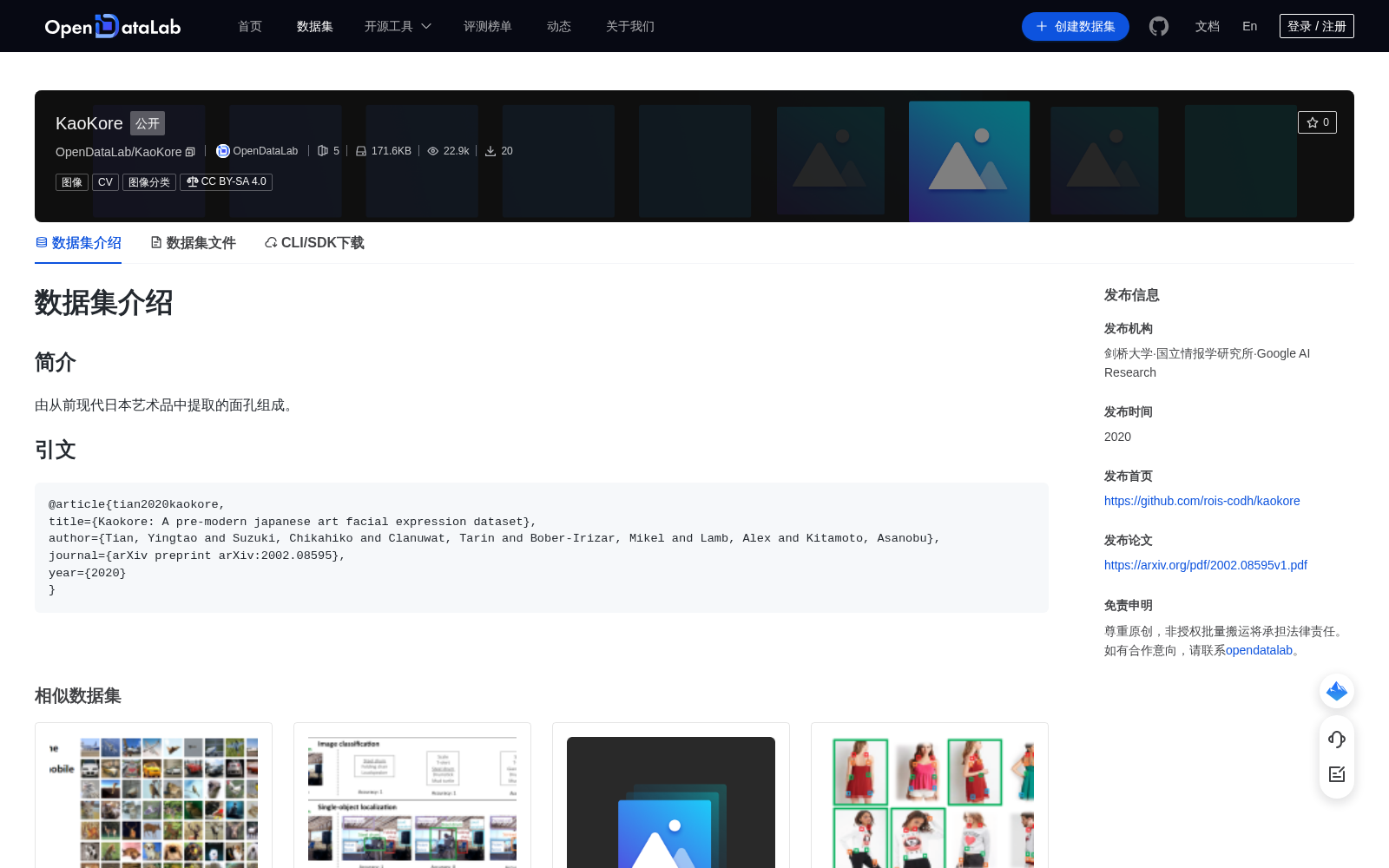Viewport: 1389px width, 868px height.
Task: Open similar dataset with fashion models thumbnail
Action: [930, 795]
